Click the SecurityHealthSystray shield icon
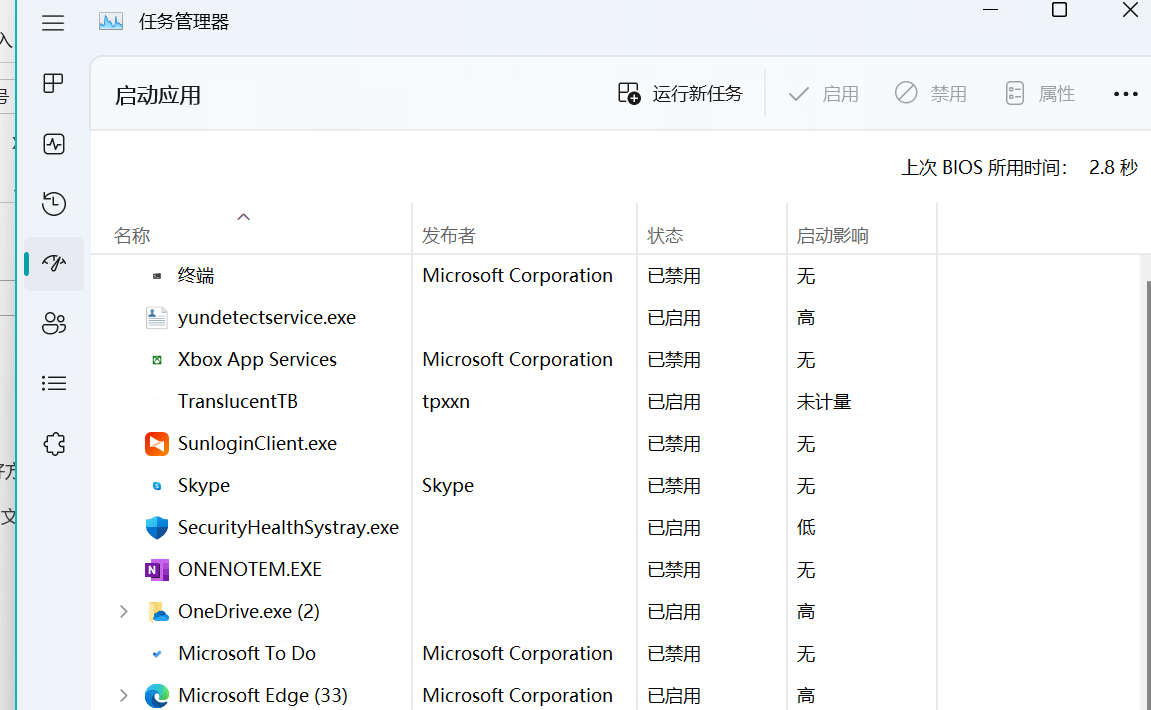 tap(156, 527)
